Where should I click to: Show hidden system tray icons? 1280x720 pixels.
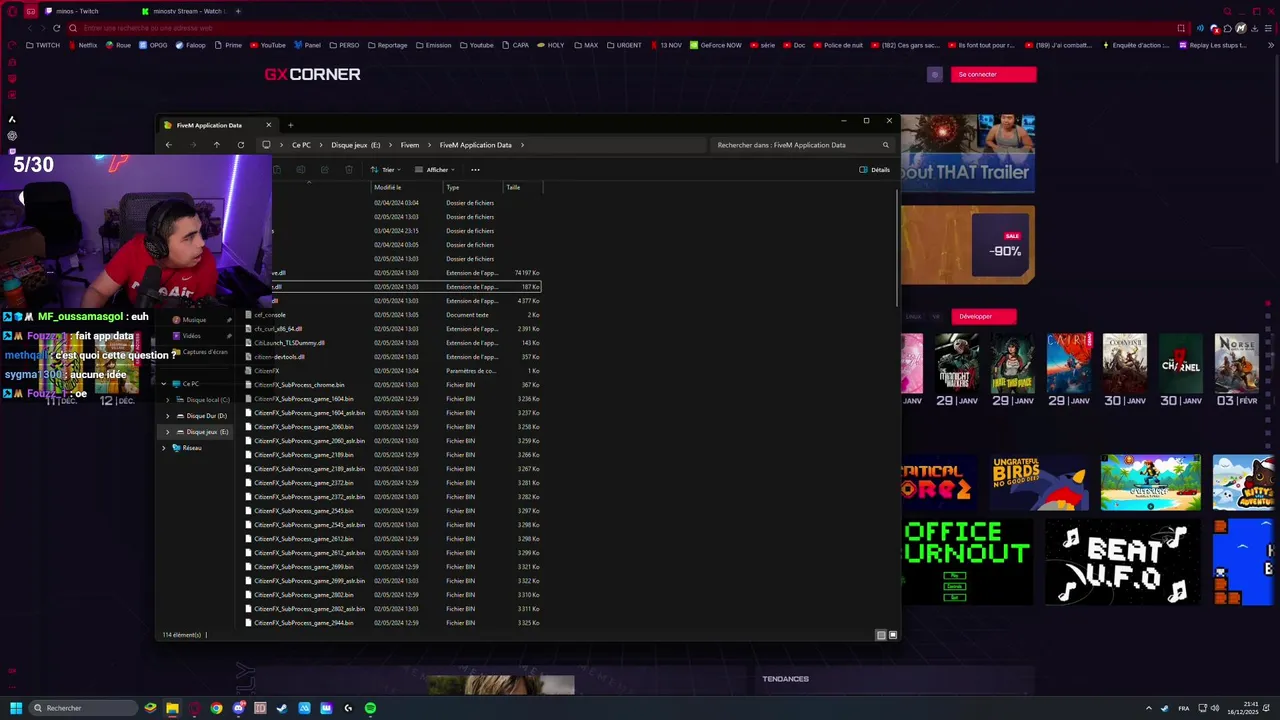[x=1148, y=708]
